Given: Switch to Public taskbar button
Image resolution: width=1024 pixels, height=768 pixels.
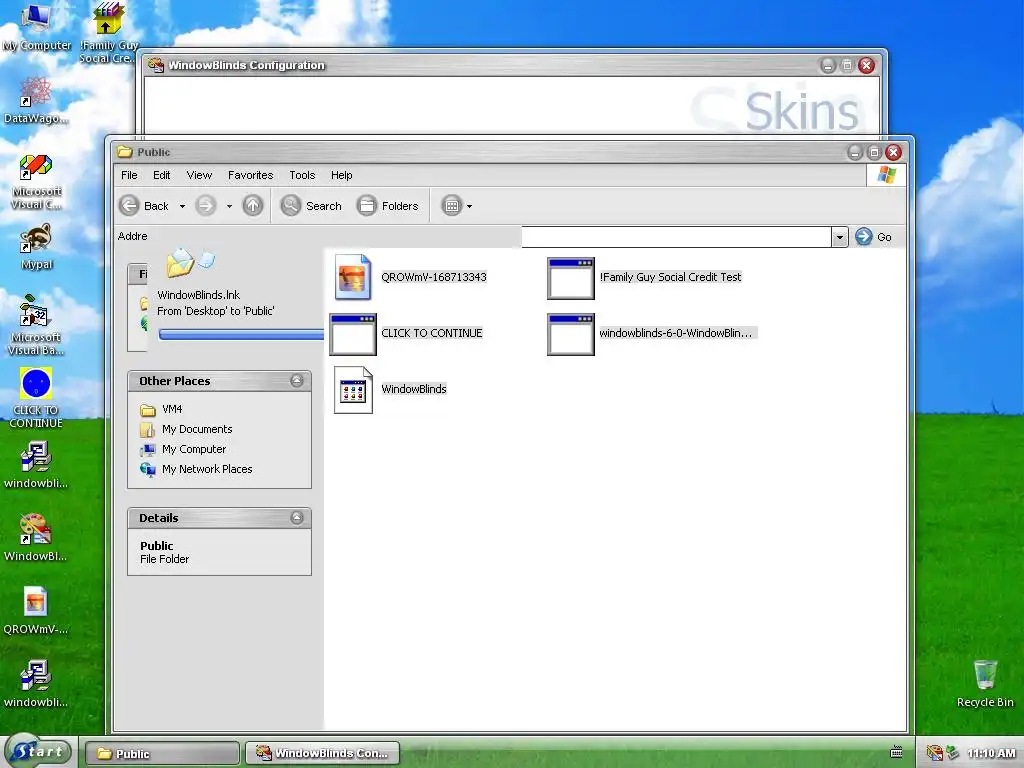Looking at the screenshot, I should tap(162, 753).
